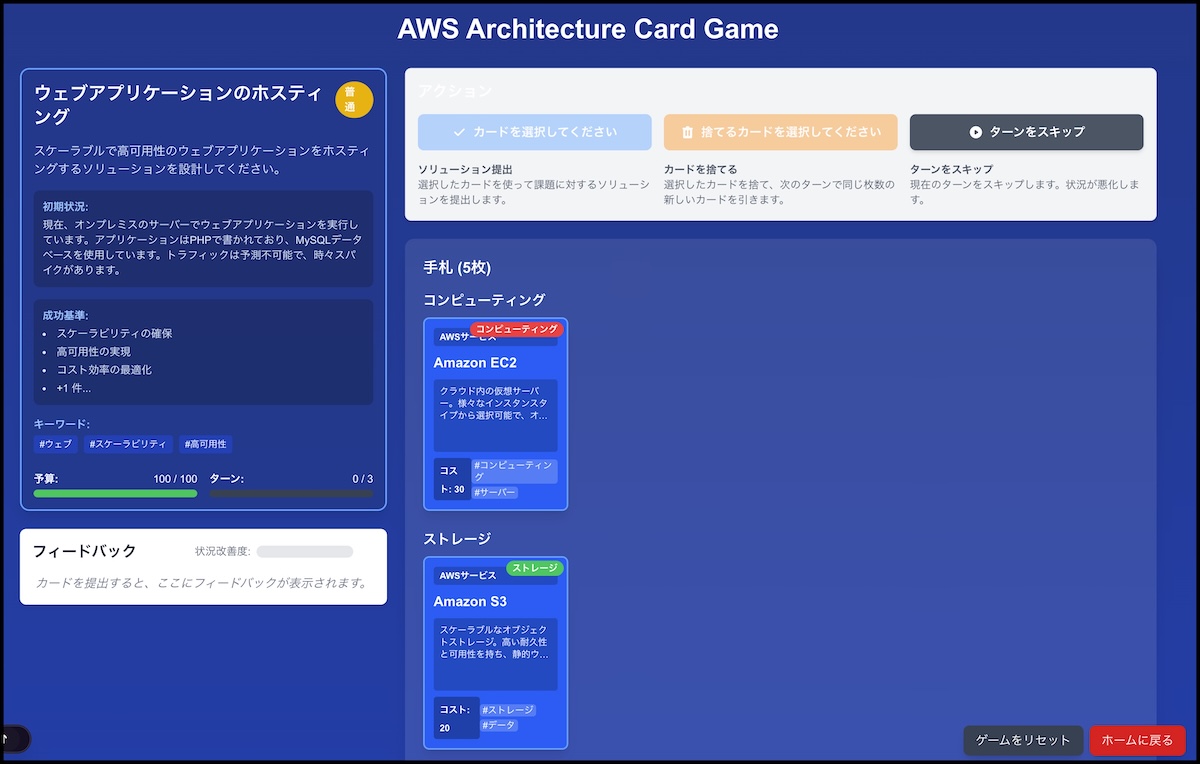Click the #ストレージ tag on S3 card
This screenshot has height=764, width=1200.
[x=508, y=710]
